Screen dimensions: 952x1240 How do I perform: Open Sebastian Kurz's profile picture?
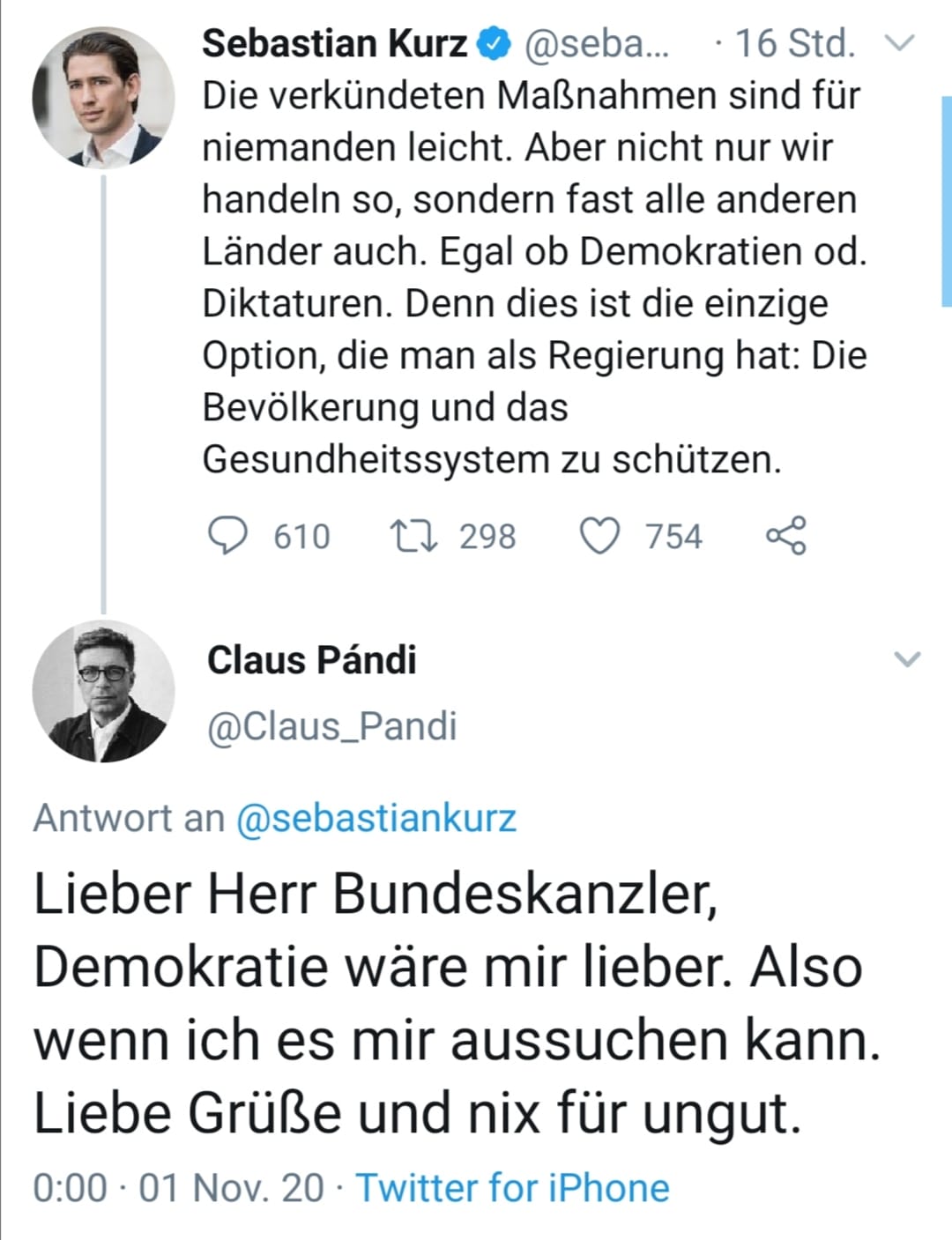[103, 97]
